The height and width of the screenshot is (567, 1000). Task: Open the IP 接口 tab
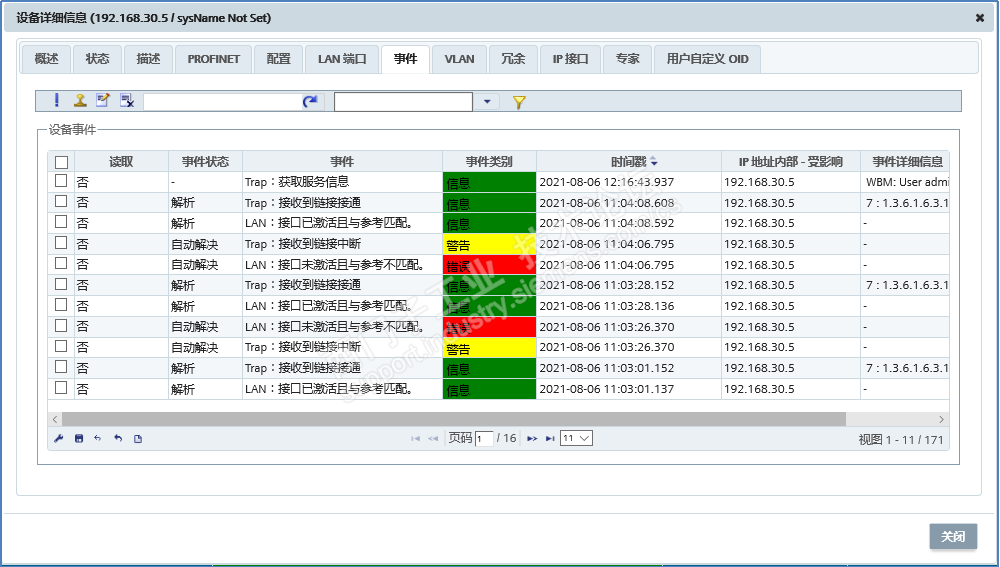(570, 59)
